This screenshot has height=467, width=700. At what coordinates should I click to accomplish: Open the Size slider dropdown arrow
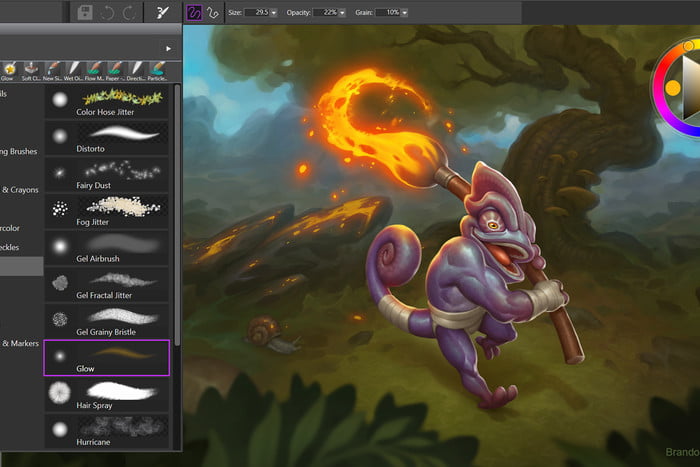click(274, 13)
